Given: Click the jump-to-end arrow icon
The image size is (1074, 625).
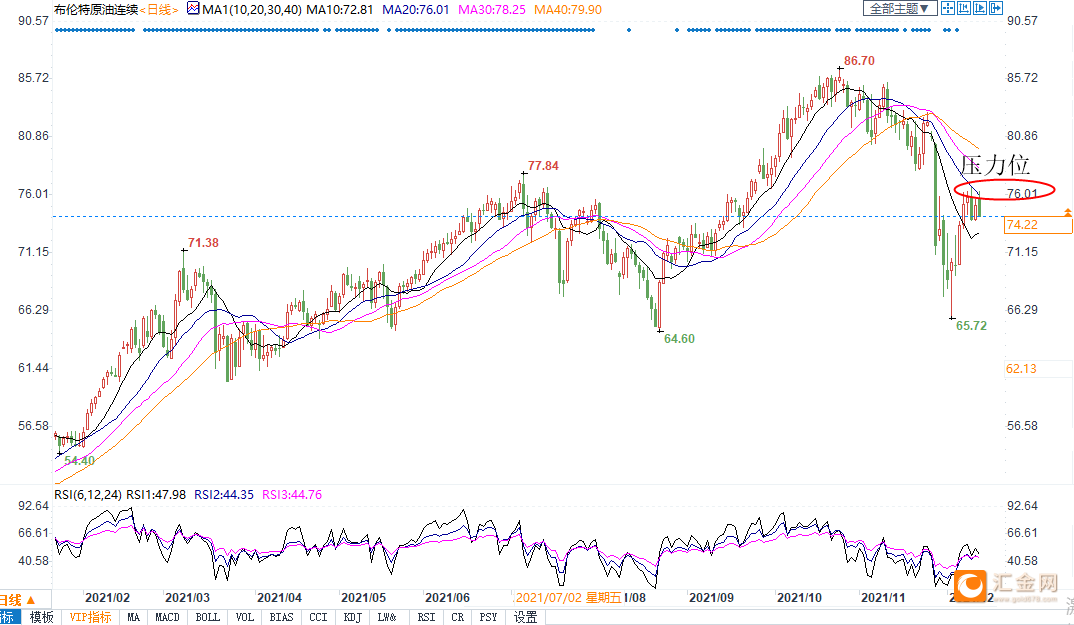Looking at the screenshot, I should tap(996, 8).
